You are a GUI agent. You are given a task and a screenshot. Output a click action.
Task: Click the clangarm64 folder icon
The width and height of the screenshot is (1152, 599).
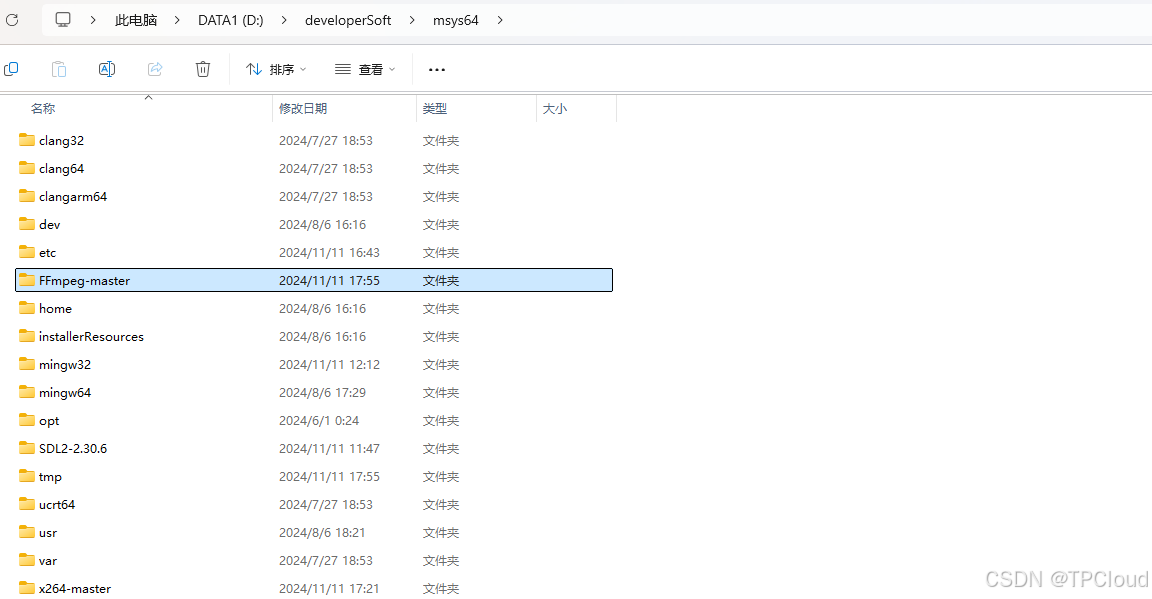tap(27, 196)
